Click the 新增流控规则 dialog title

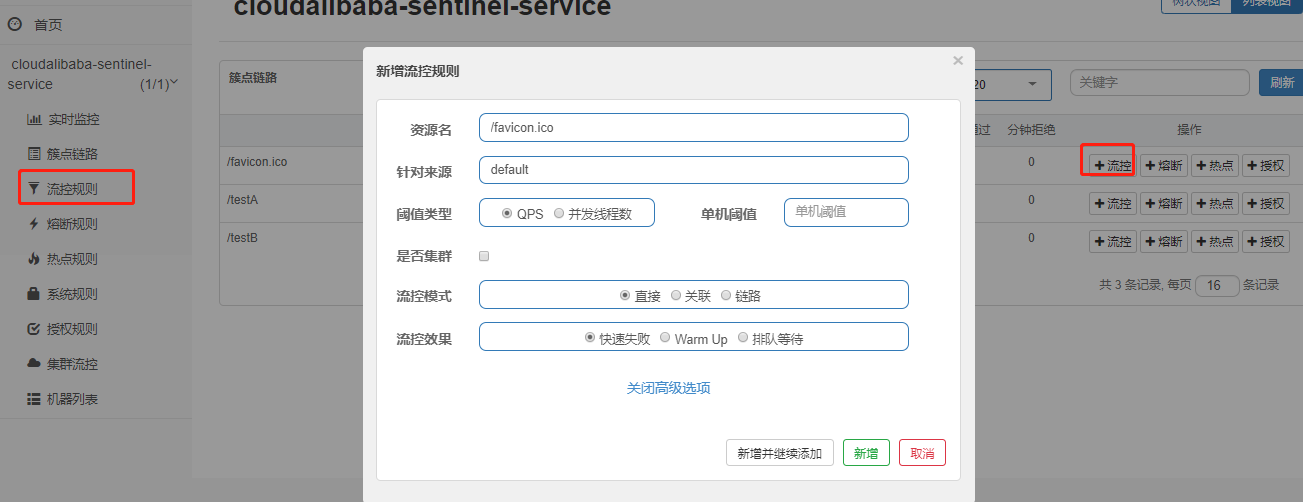[x=418, y=71]
